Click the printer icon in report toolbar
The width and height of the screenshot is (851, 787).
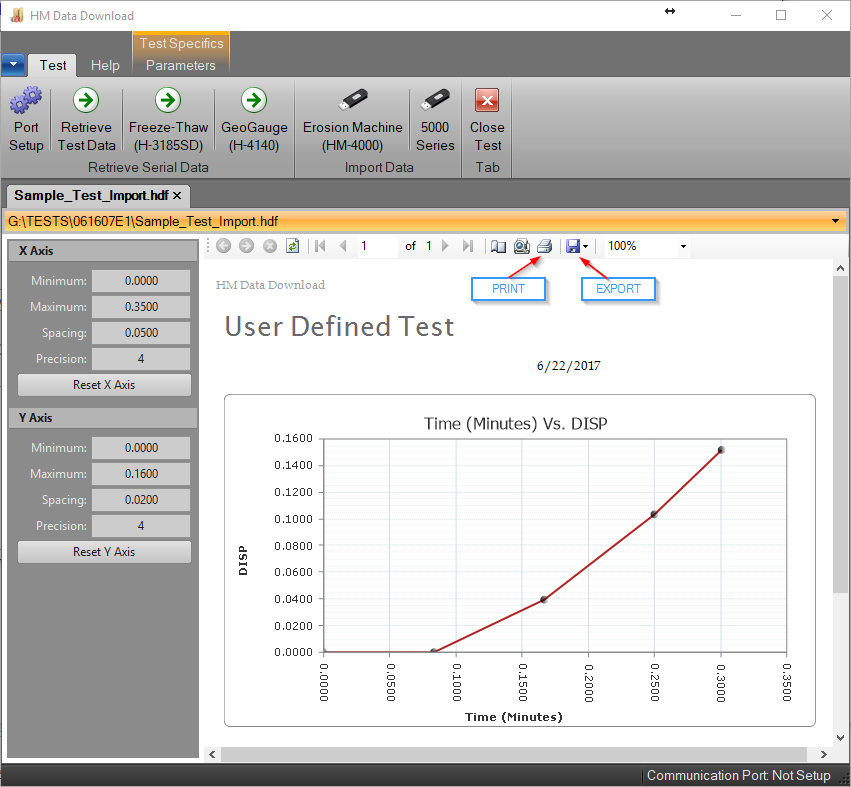[x=544, y=246]
